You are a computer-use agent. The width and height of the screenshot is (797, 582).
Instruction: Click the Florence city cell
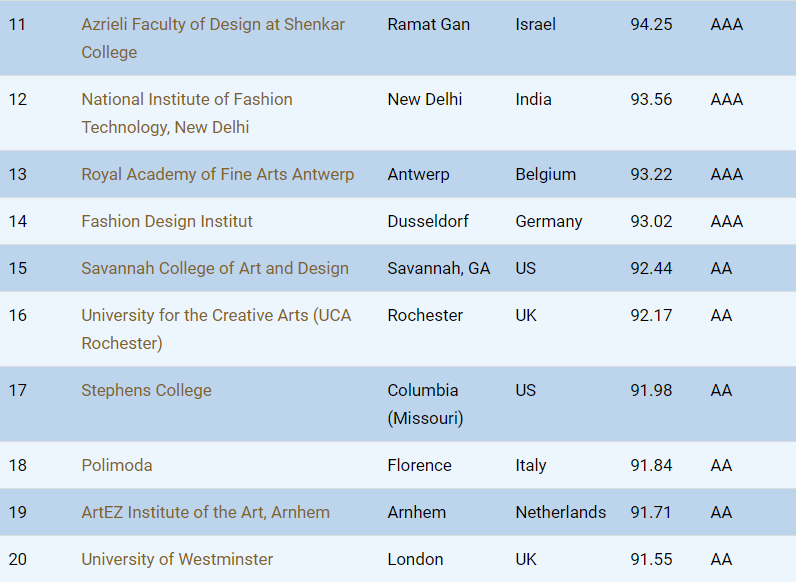pyautogui.click(x=419, y=465)
